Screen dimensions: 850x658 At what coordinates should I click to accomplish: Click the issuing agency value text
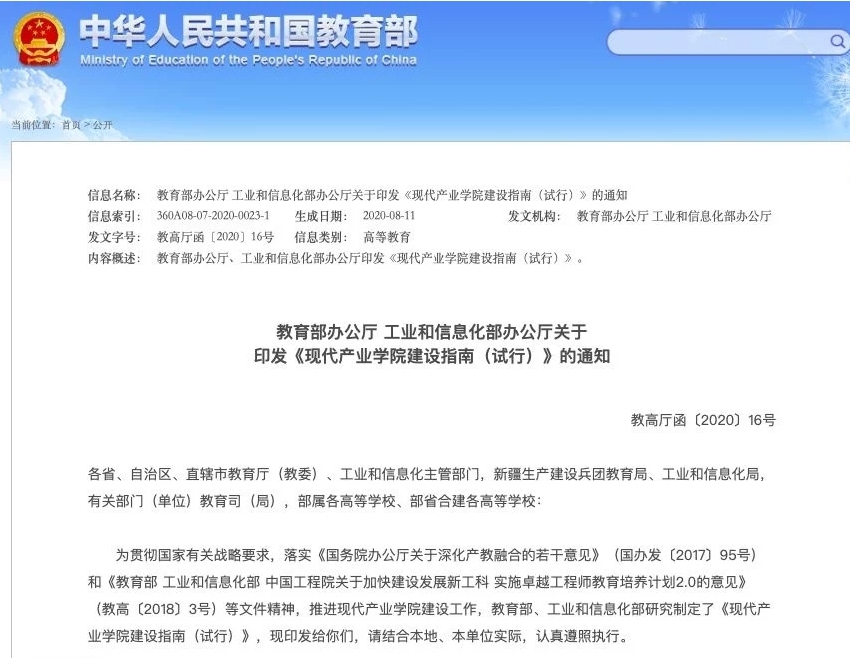coord(674,216)
